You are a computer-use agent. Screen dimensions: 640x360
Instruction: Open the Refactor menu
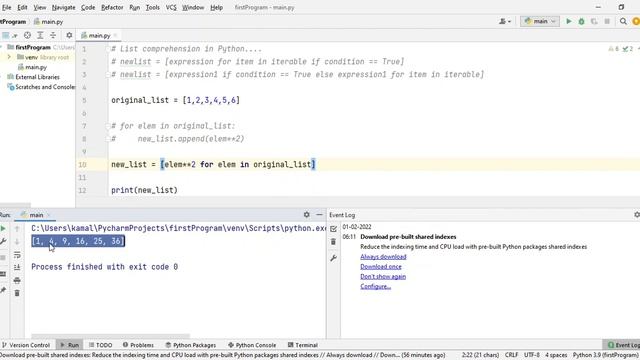pyautogui.click(x=112, y=7)
